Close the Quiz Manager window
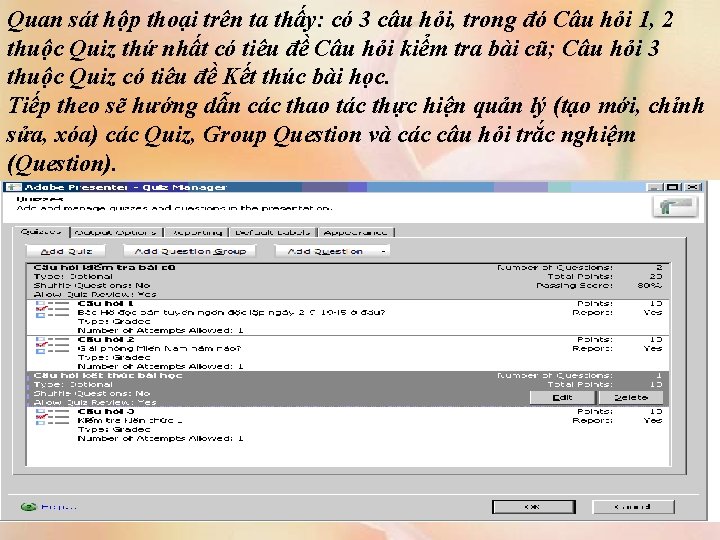 (x=692, y=187)
